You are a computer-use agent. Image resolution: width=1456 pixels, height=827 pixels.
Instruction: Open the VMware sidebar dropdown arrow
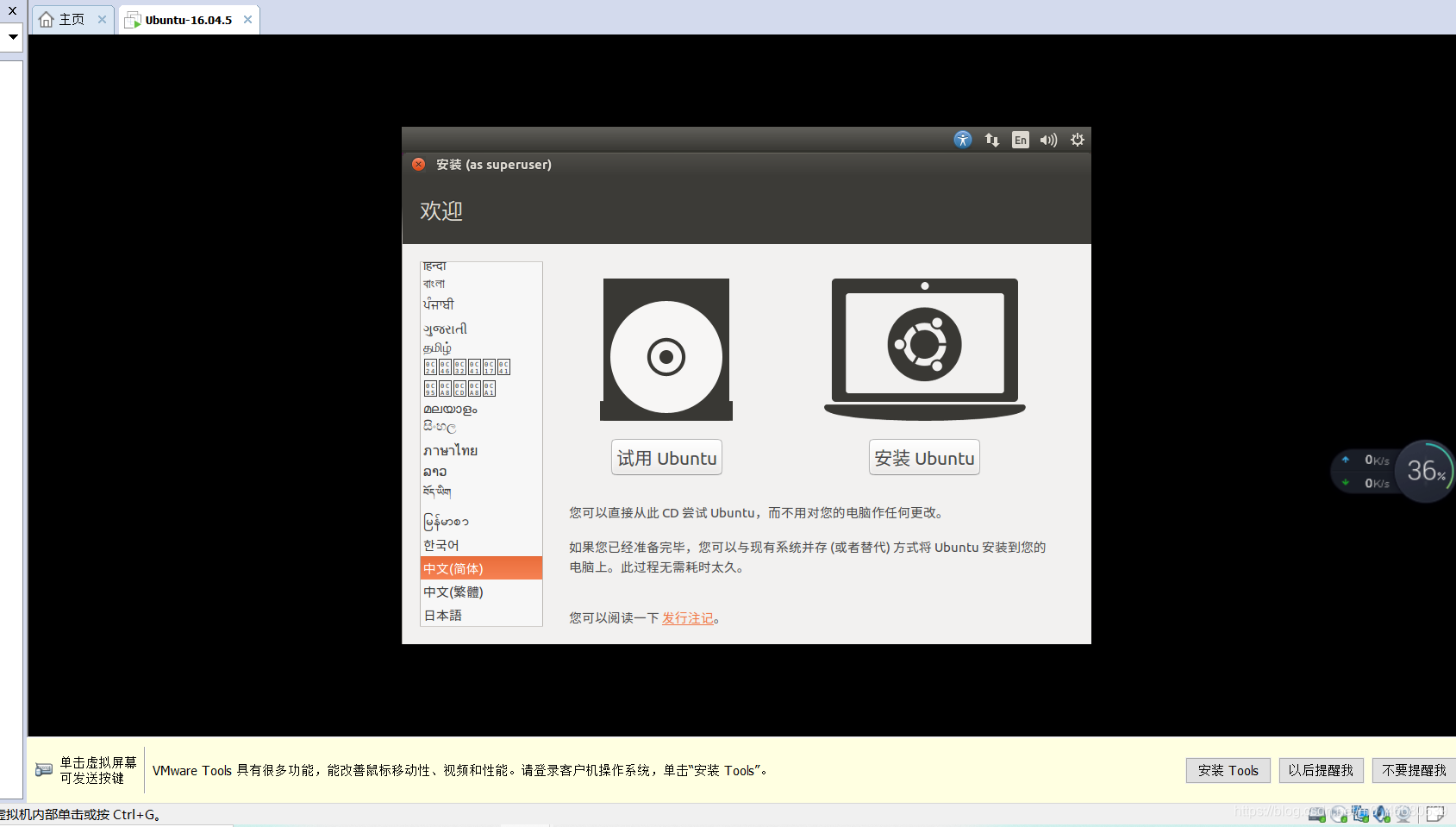13,37
